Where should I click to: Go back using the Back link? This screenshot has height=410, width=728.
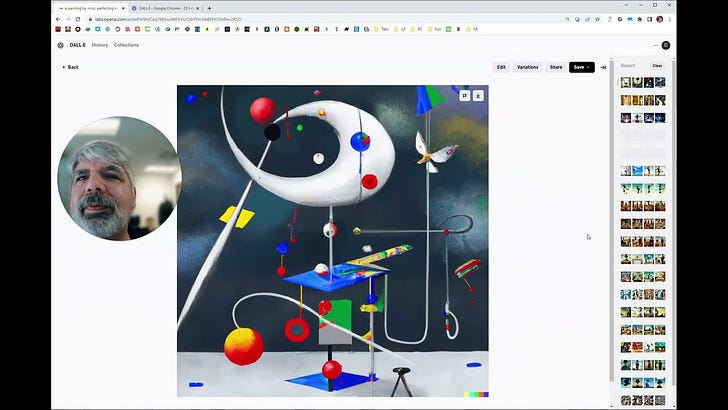pyautogui.click(x=71, y=67)
